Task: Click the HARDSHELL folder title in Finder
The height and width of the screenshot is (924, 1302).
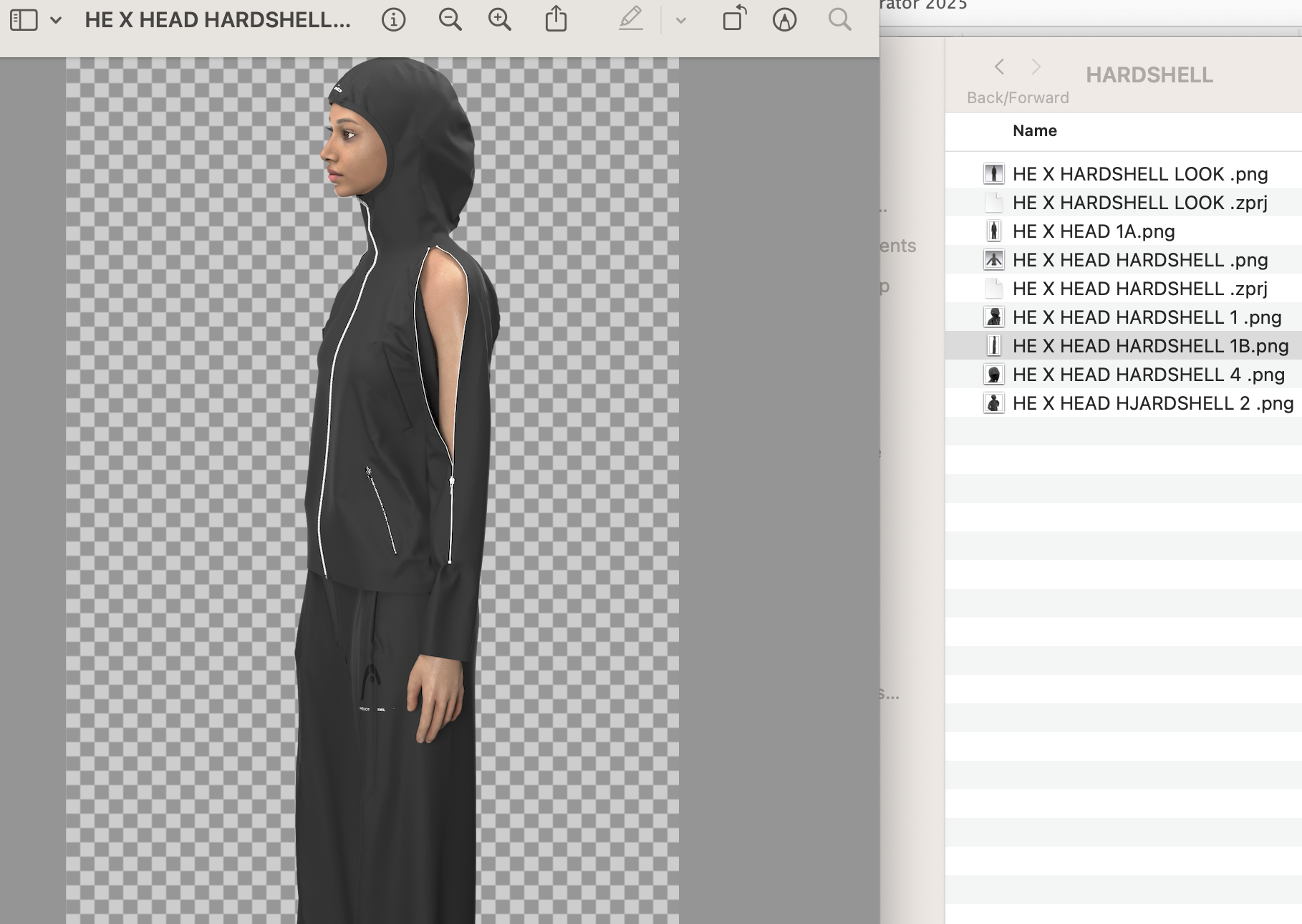Action: click(1149, 75)
